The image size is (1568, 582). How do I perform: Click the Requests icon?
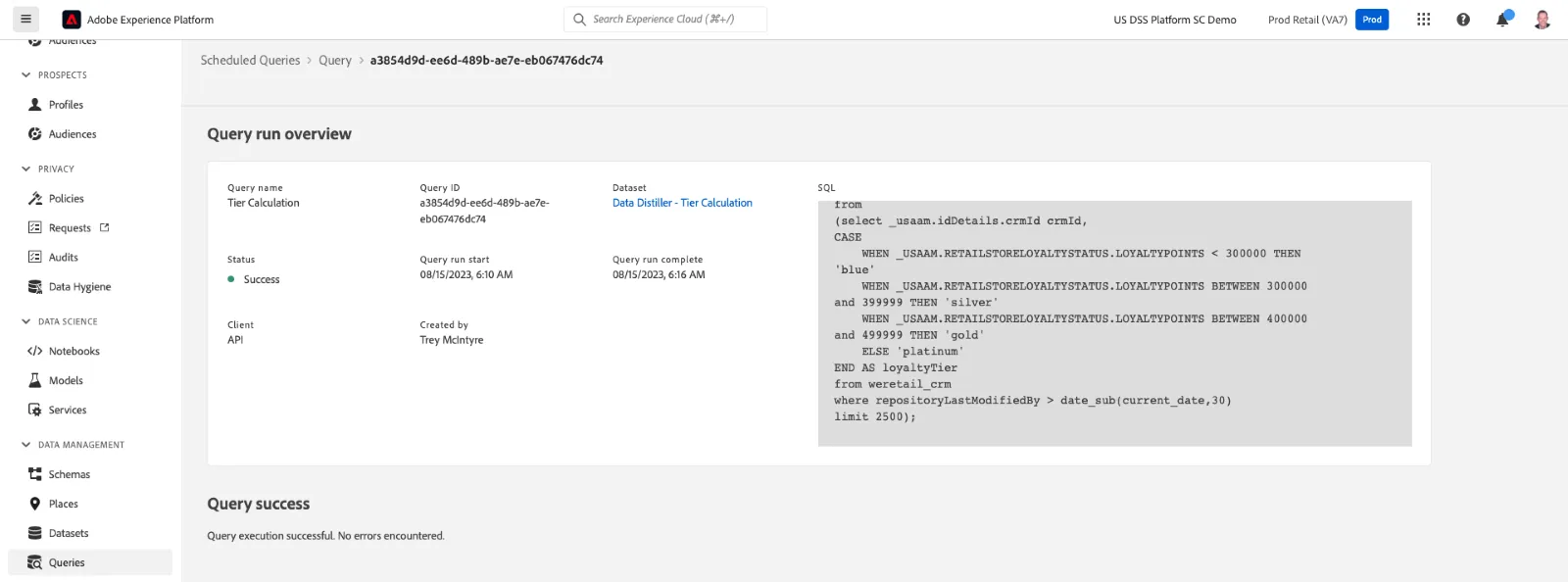coord(35,228)
